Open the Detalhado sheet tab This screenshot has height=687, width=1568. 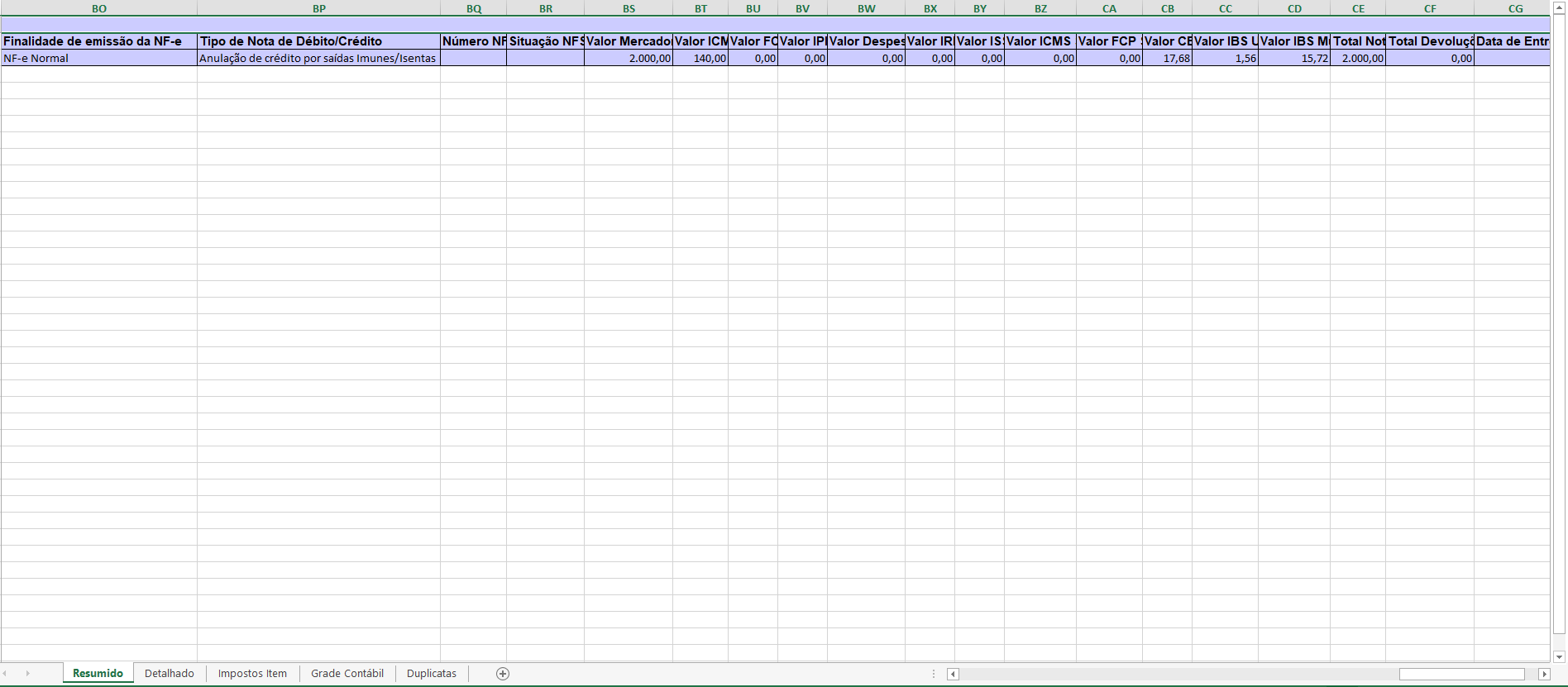point(170,674)
